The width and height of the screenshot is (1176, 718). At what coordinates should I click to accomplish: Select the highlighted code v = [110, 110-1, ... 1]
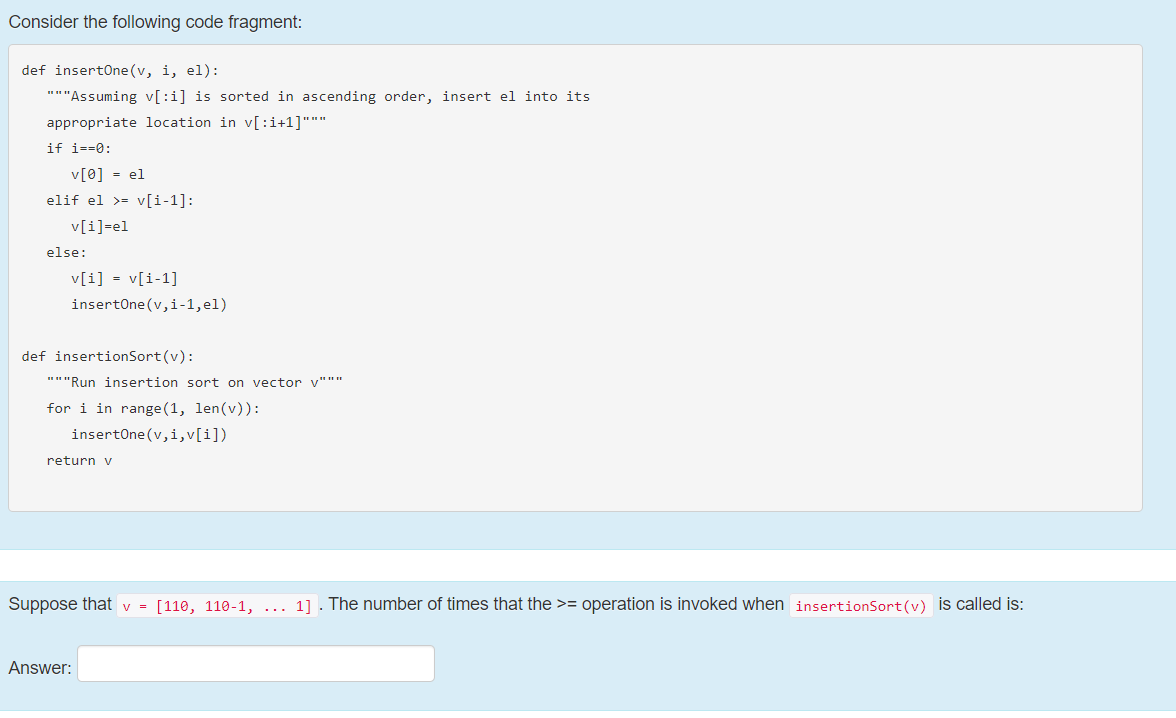tap(217, 606)
